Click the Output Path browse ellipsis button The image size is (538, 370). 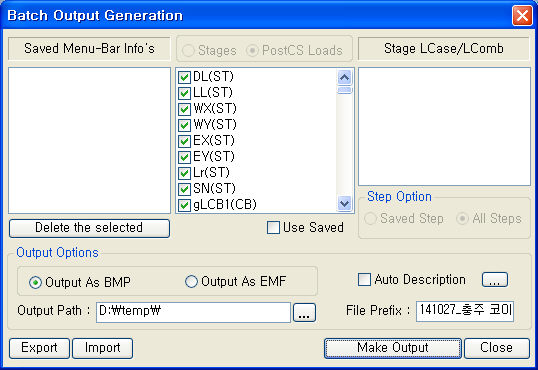click(304, 313)
